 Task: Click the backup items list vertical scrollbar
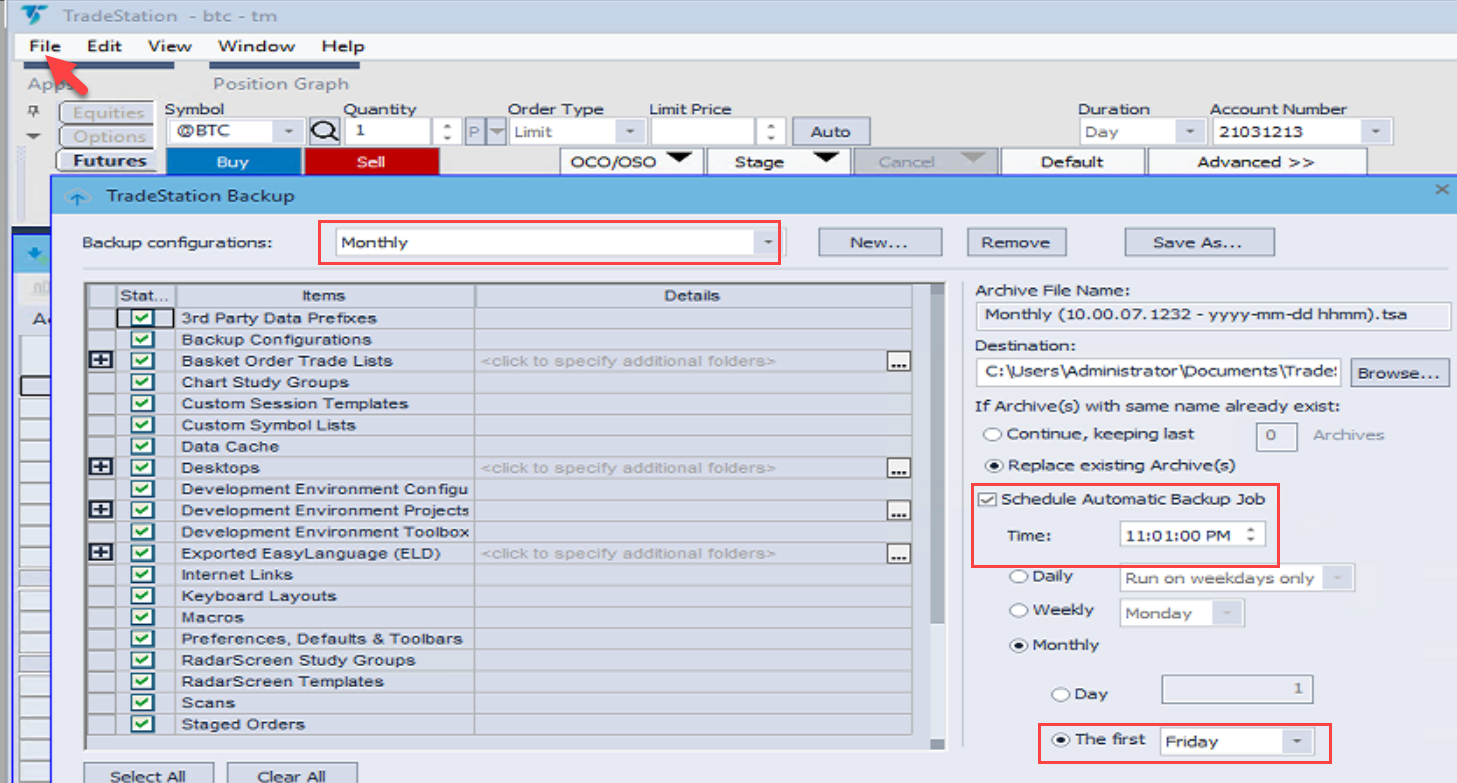936,450
